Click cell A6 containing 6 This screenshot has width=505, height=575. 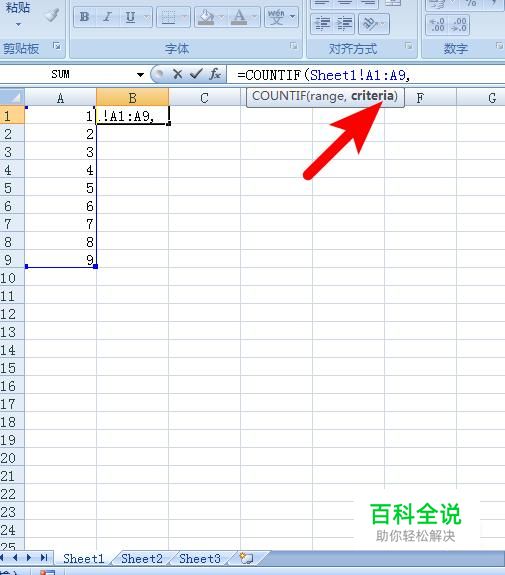[x=61, y=206]
